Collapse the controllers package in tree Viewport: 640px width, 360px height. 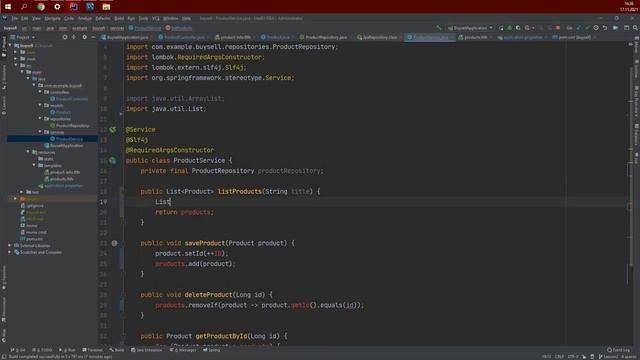pyautogui.click(x=40, y=92)
